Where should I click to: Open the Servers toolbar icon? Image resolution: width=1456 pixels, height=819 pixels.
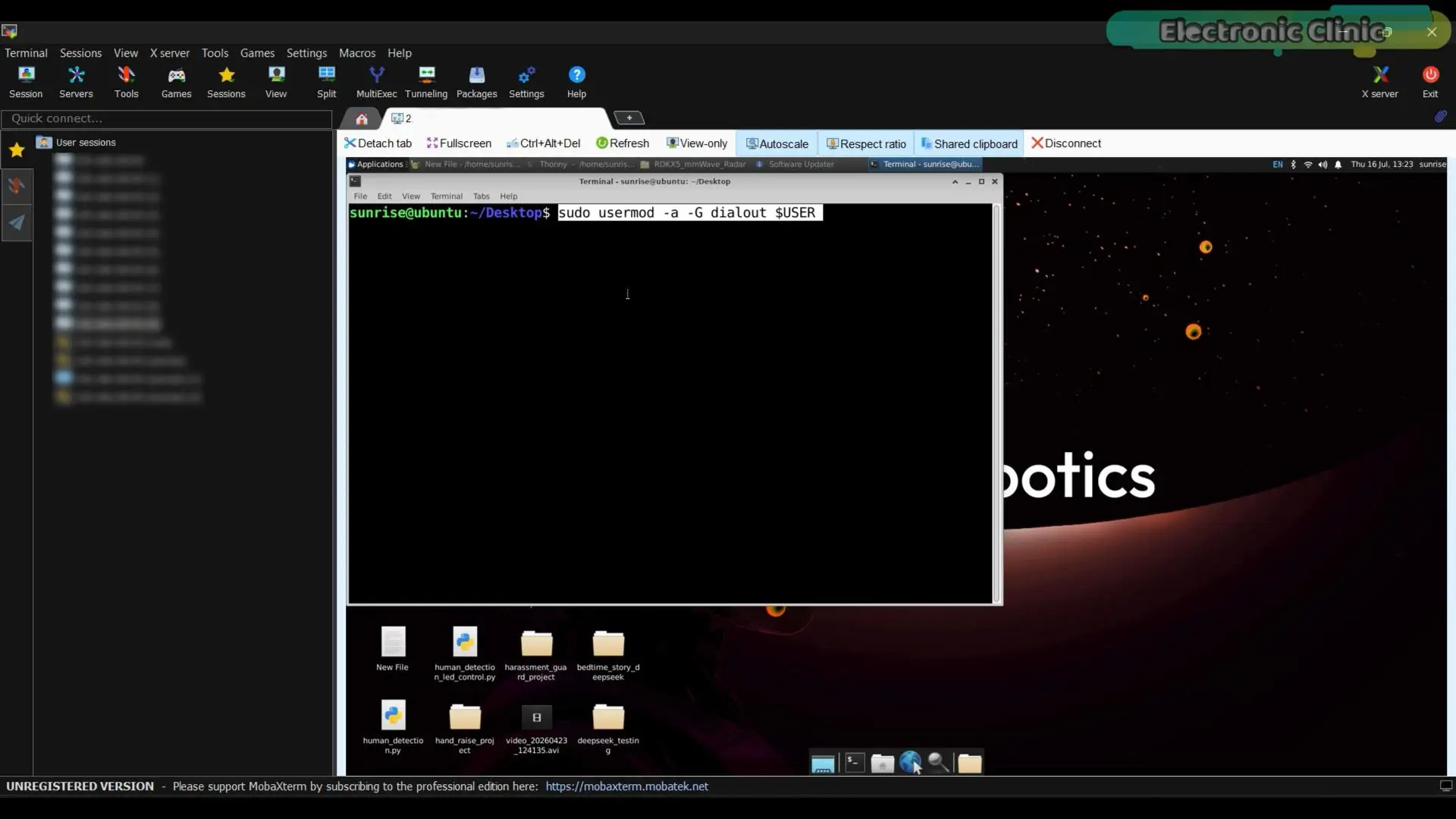click(76, 82)
